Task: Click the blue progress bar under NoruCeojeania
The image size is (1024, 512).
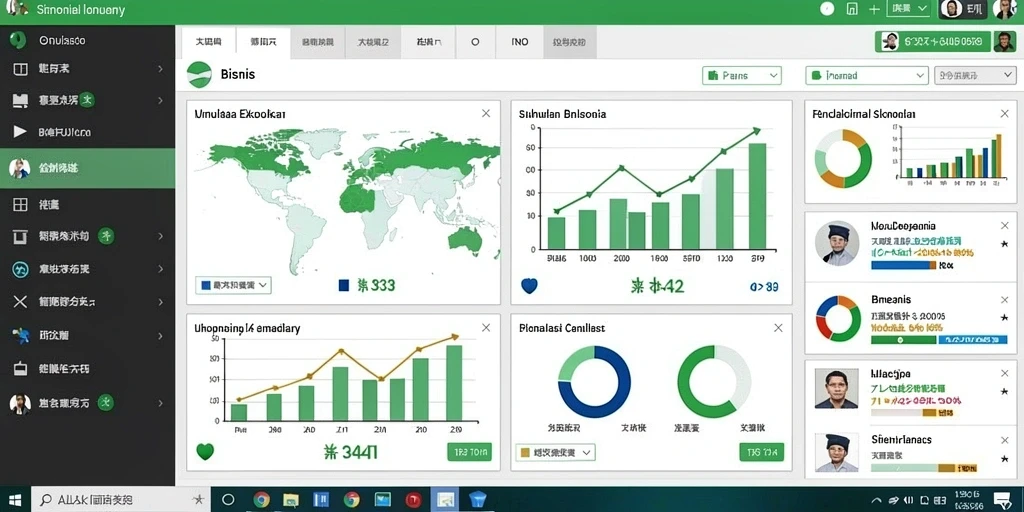Action: (901, 265)
